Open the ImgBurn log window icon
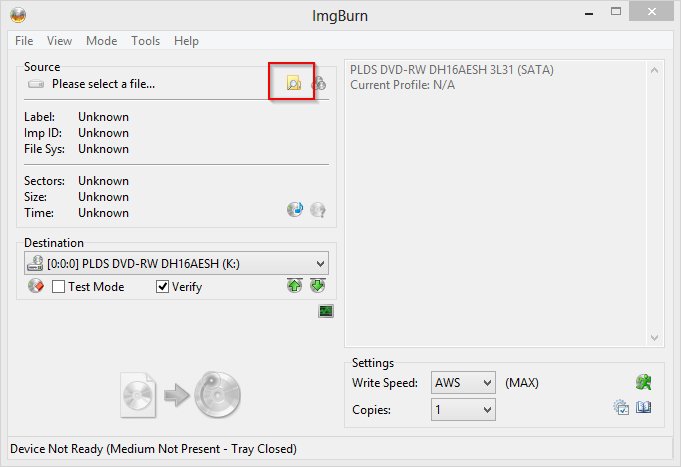 point(326,311)
